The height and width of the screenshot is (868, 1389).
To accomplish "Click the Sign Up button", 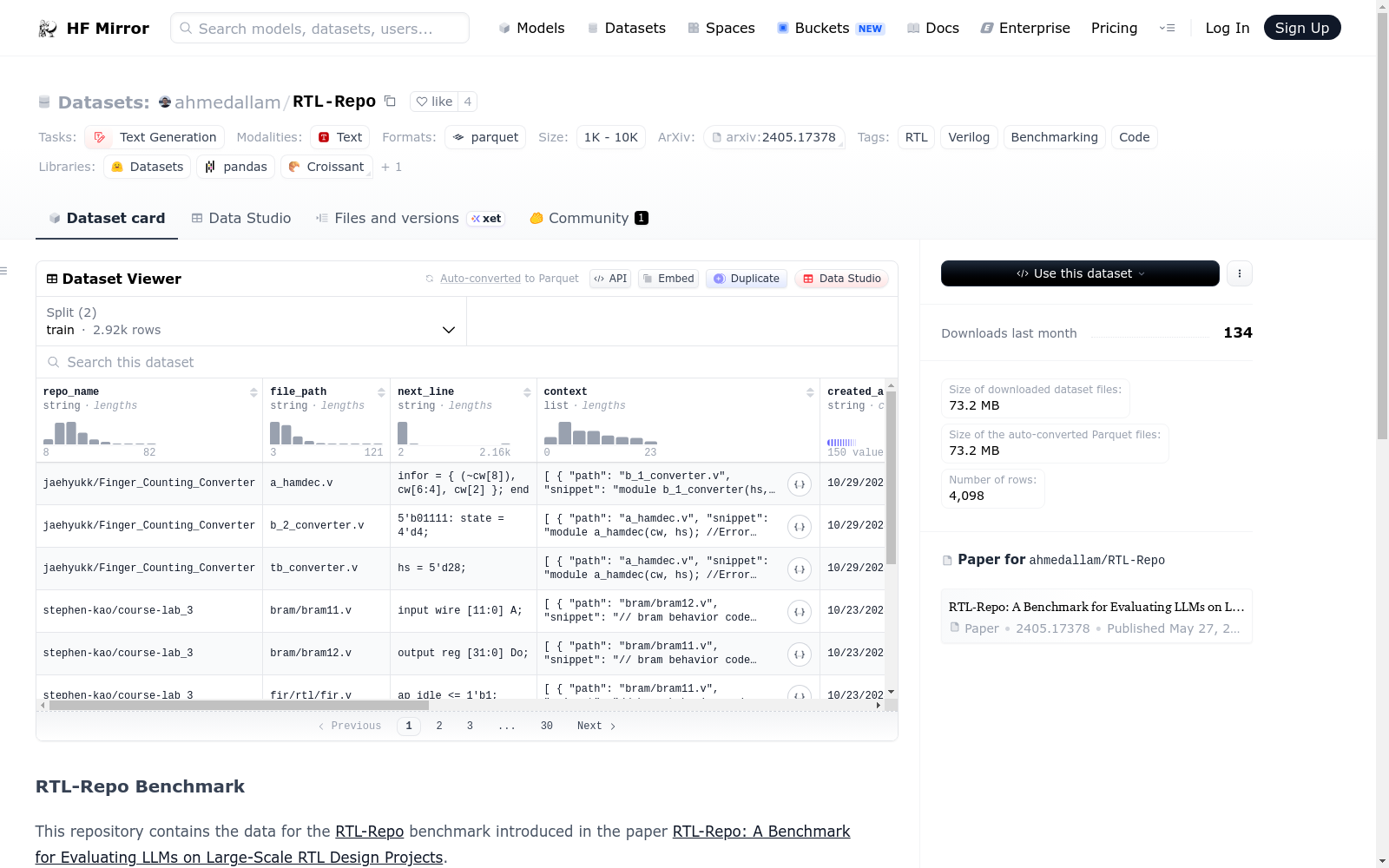I will click(1302, 28).
